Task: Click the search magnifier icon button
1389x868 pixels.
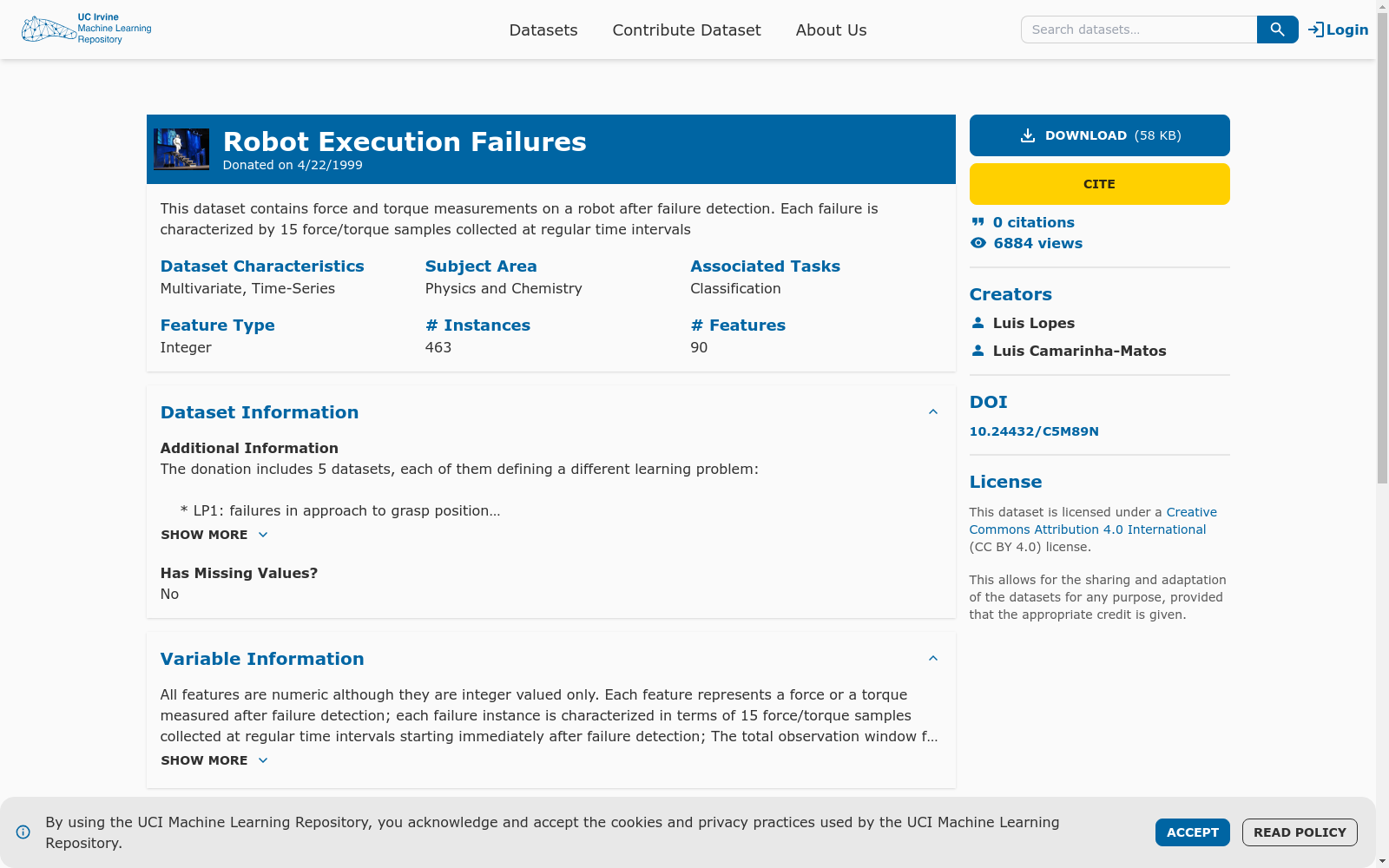Action: tap(1277, 30)
